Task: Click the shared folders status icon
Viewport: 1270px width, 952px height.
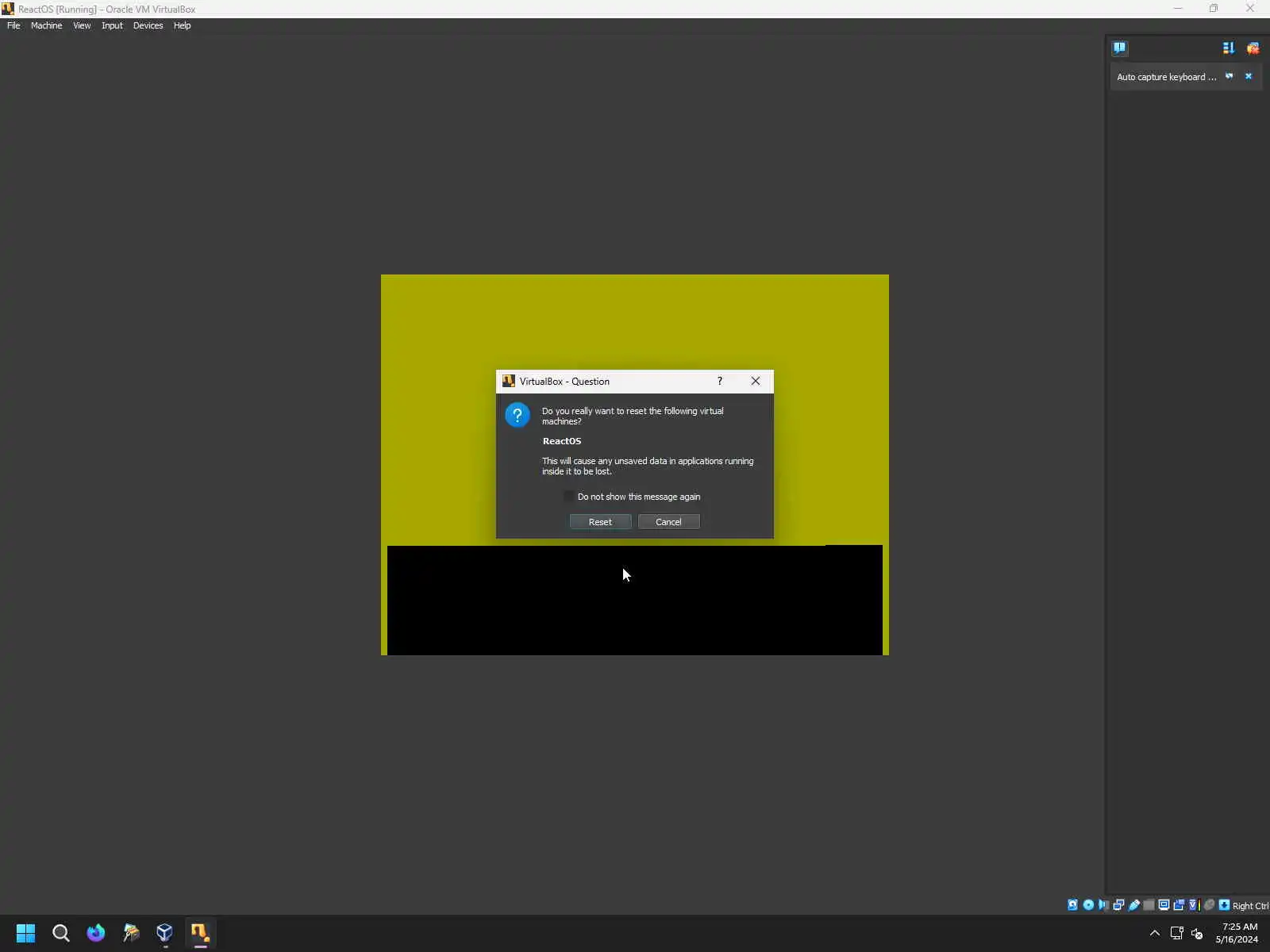Action: point(1149,905)
